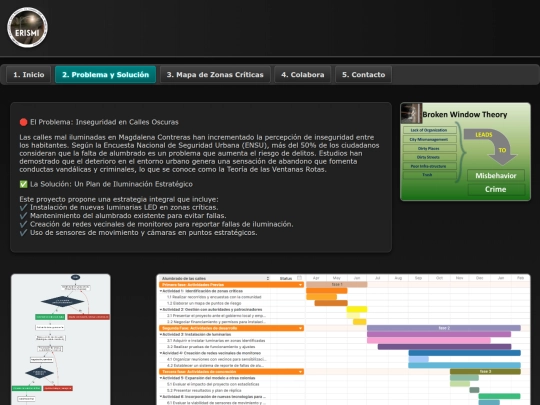Click row 1.2 Elaborar un mapa de puntos de riesgo
This screenshot has height=405, width=540.
204,303
